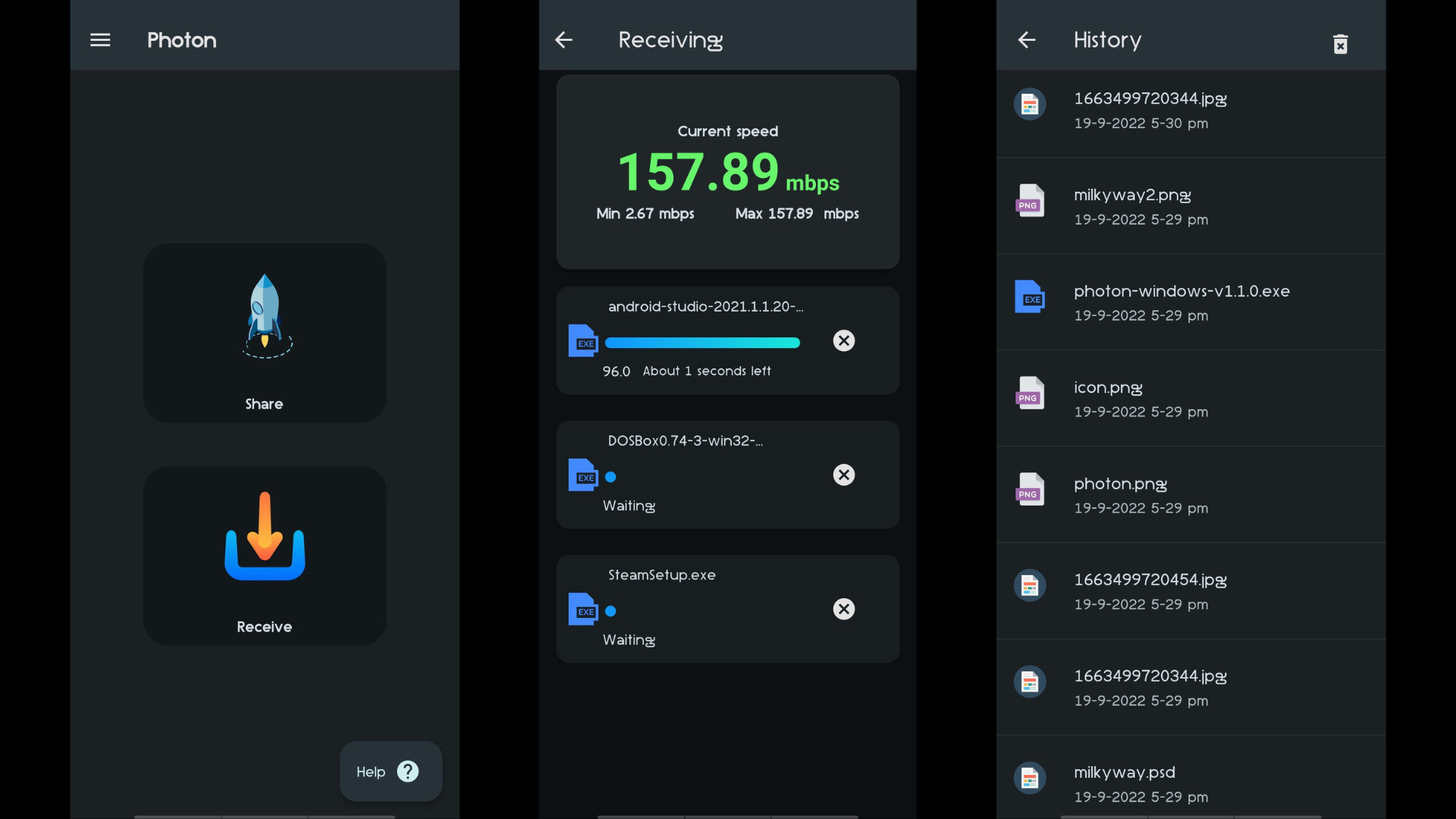The width and height of the screenshot is (1456, 819).
Task: Cancel the SteamSetup.exe transfer
Action: 843,609
